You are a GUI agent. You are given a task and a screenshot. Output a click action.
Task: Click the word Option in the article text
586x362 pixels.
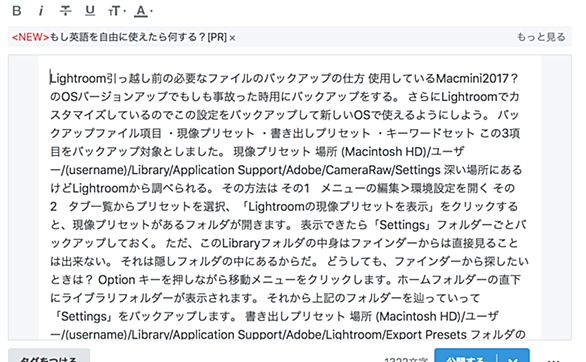click(117, 280)
